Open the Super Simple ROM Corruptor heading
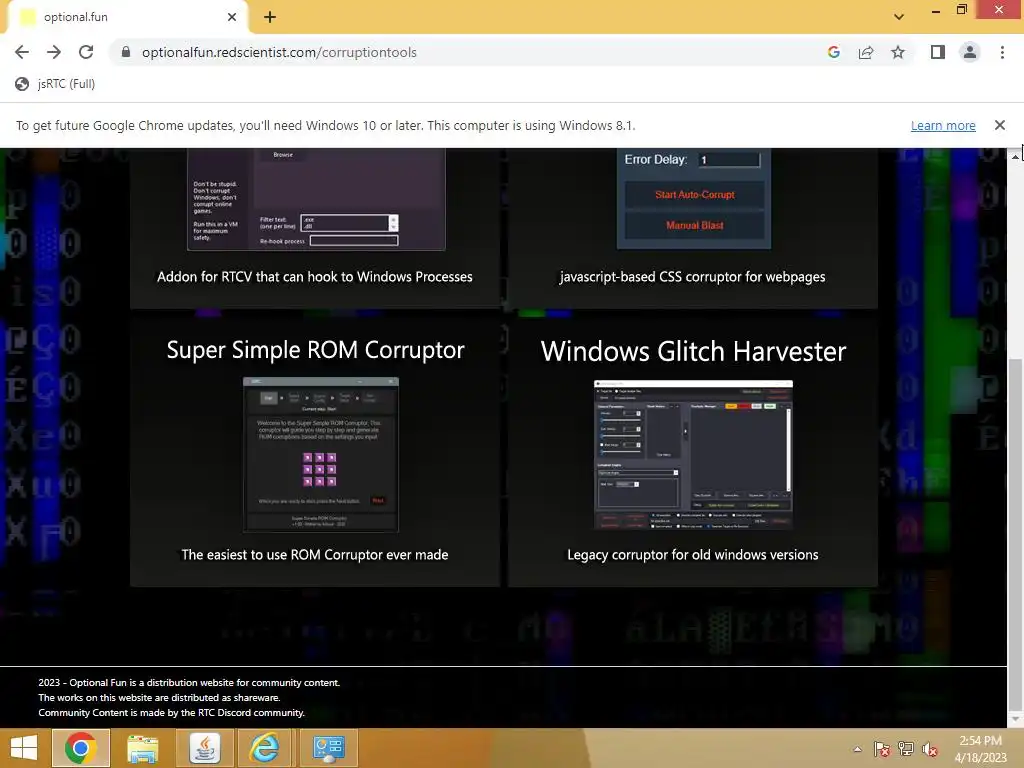The width and height of the screenshot is (1024, 768). pyautogui.click(x=315, y=350)
